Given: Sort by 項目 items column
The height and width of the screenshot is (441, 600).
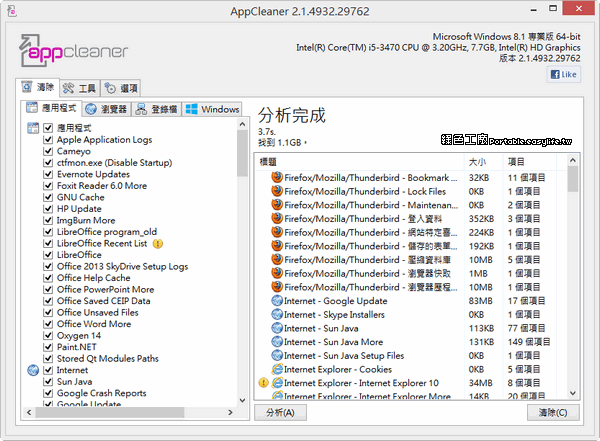Looking at the screenshot, I should coord(530,162).
